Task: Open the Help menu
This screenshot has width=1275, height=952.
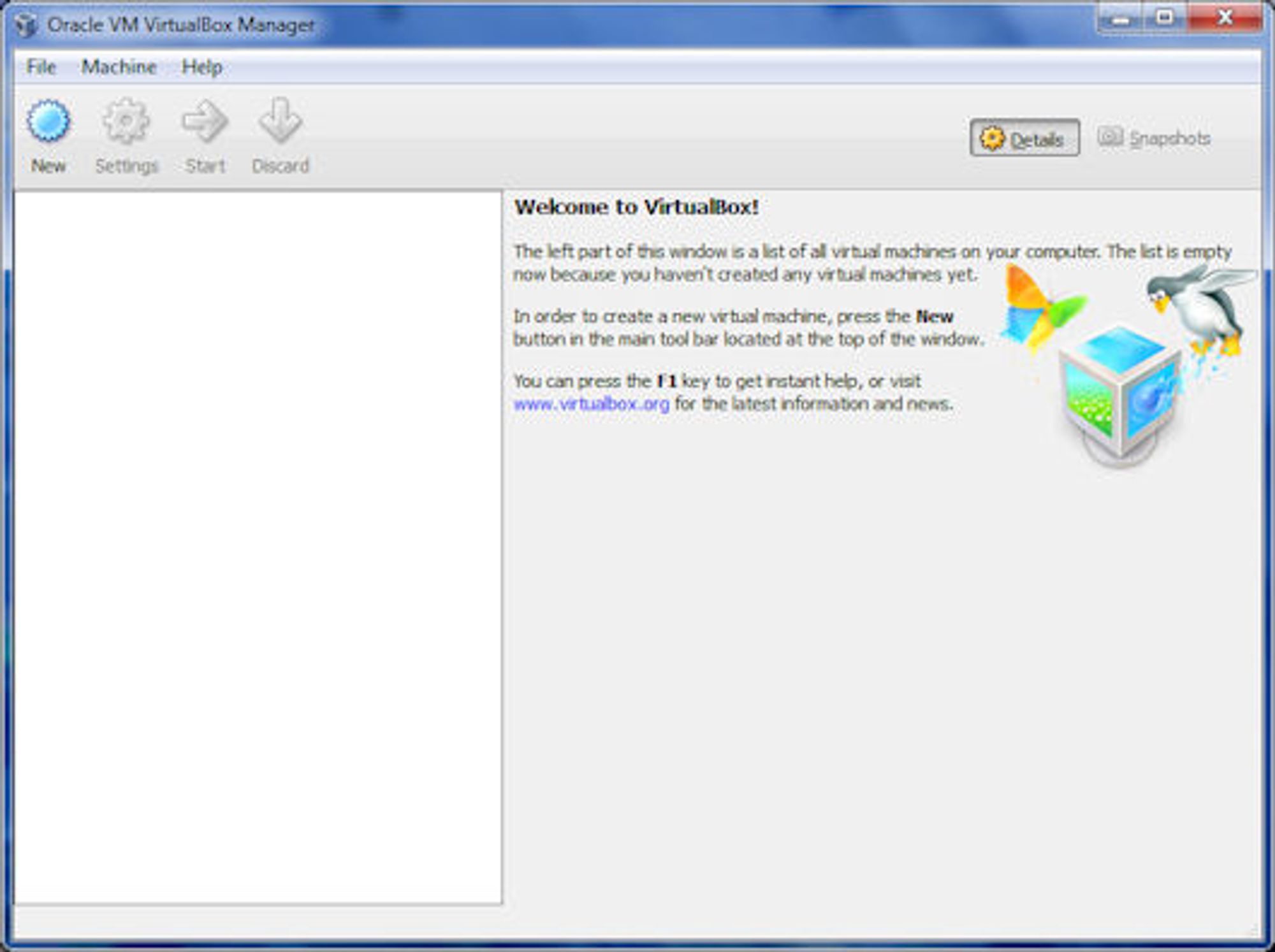Action: pos(202,67)
